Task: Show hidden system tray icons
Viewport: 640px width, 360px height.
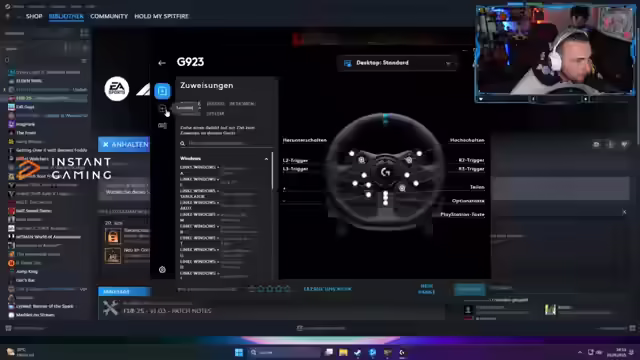Action: (x=580, y=352)
